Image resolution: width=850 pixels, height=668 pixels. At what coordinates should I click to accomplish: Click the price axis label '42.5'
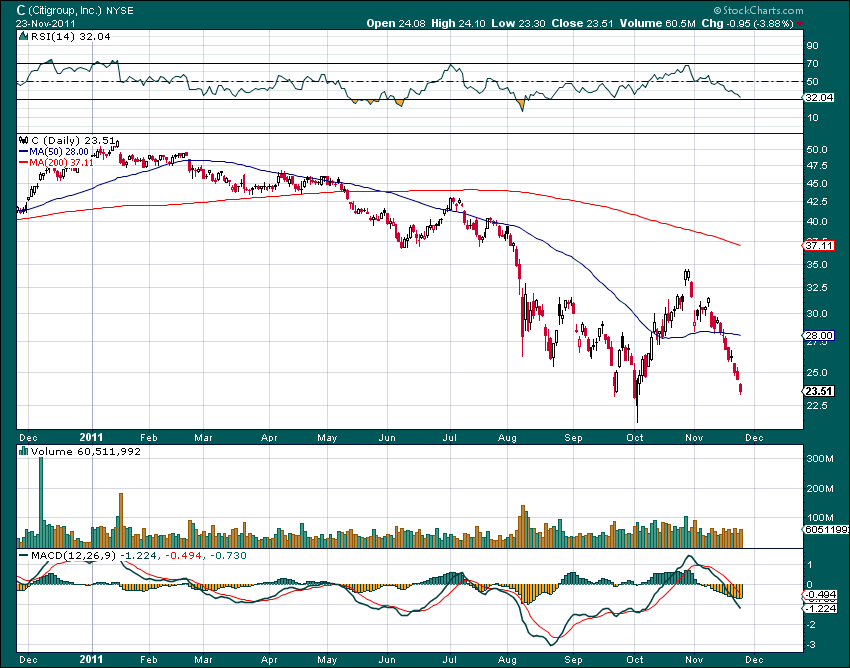(x=817, y=202)
